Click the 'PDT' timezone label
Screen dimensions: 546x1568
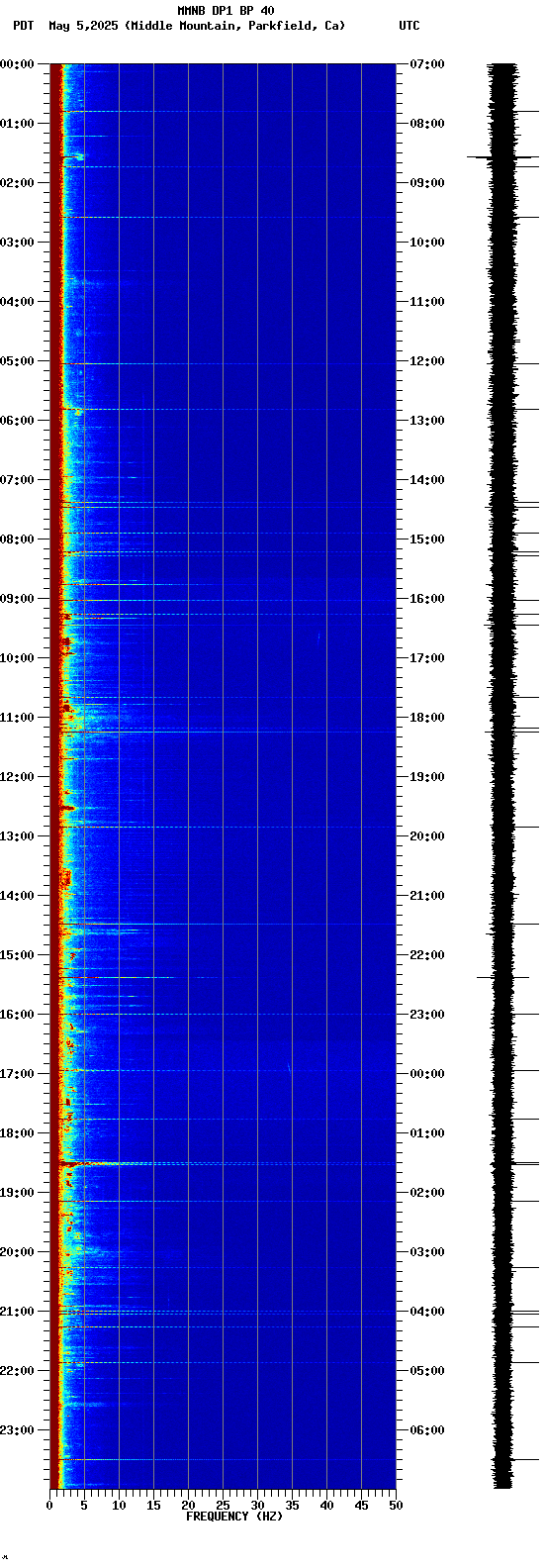click(x=23, y=26)
